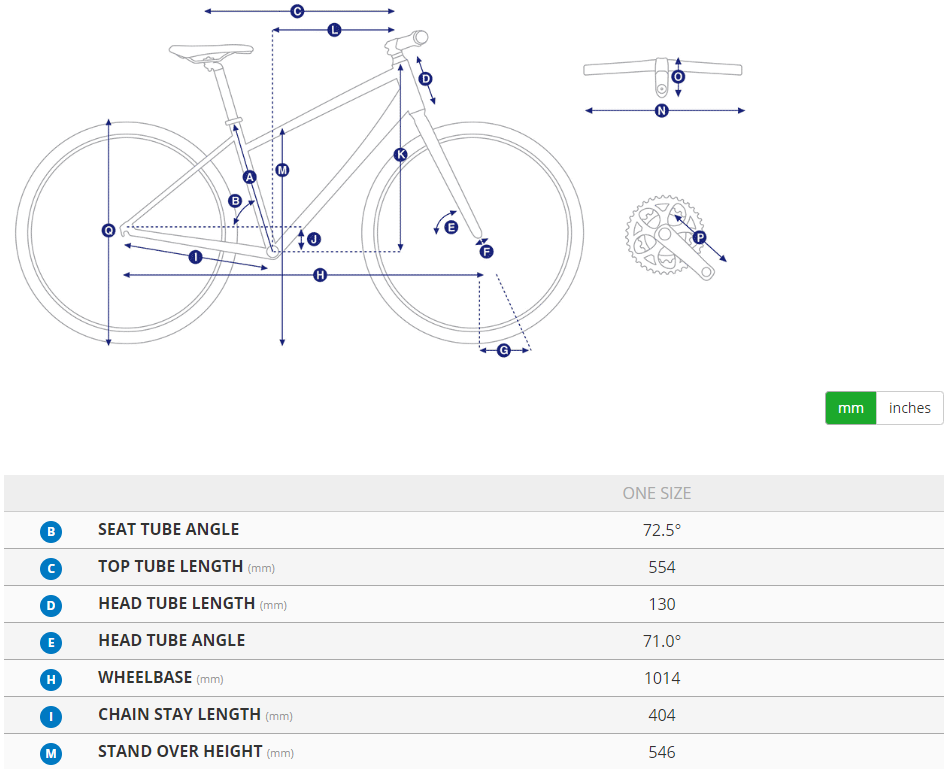Click the blue C icon beside Top Tube Length
The height and width of the screenshot is (769, 948).
[x=51, y=569]
